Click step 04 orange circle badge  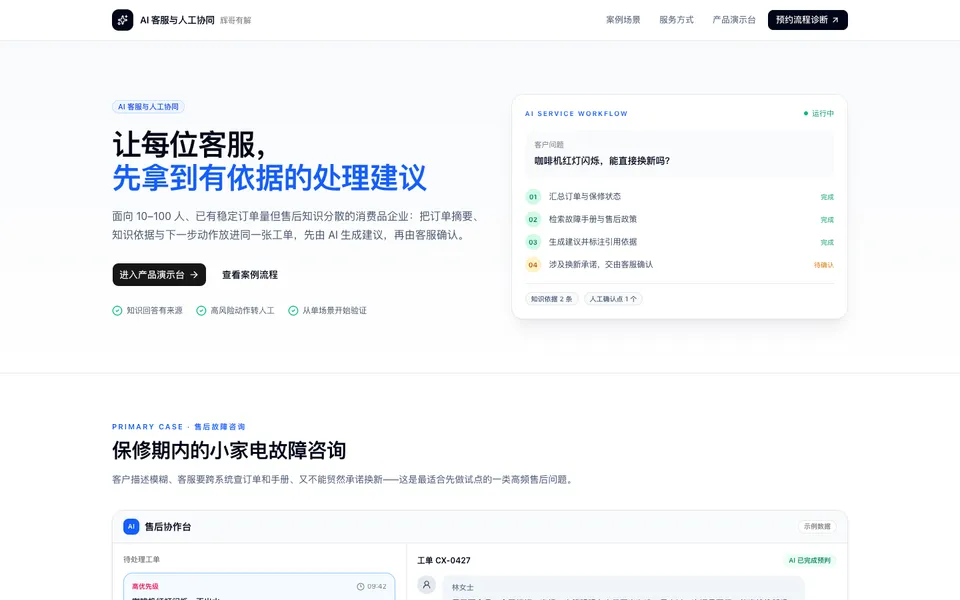pyautogui.click(x=533, y=264)
